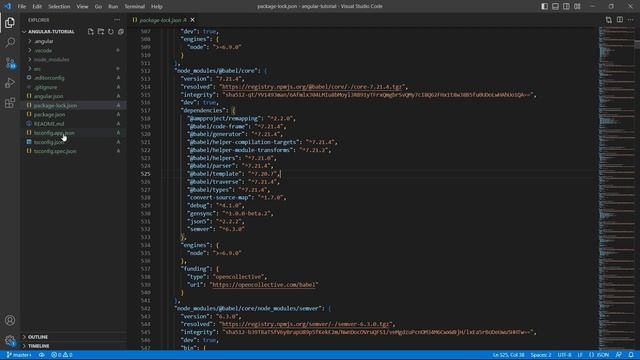Open the Help menu
This screenshot has height=360, width=640.
click(x=157, y=6)
